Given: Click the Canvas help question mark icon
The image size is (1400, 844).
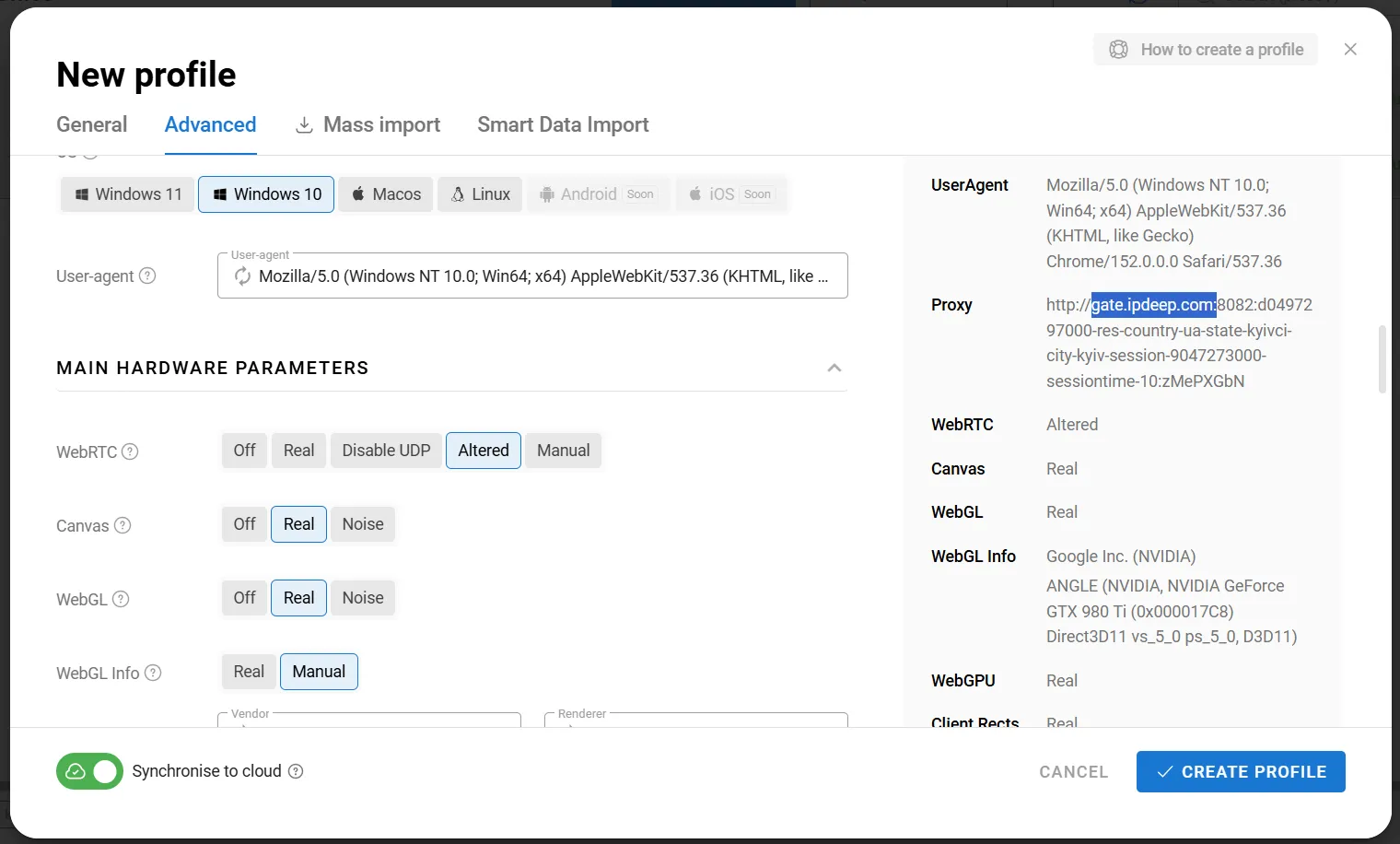Looking at the screenshot, I should click(122, 525).
